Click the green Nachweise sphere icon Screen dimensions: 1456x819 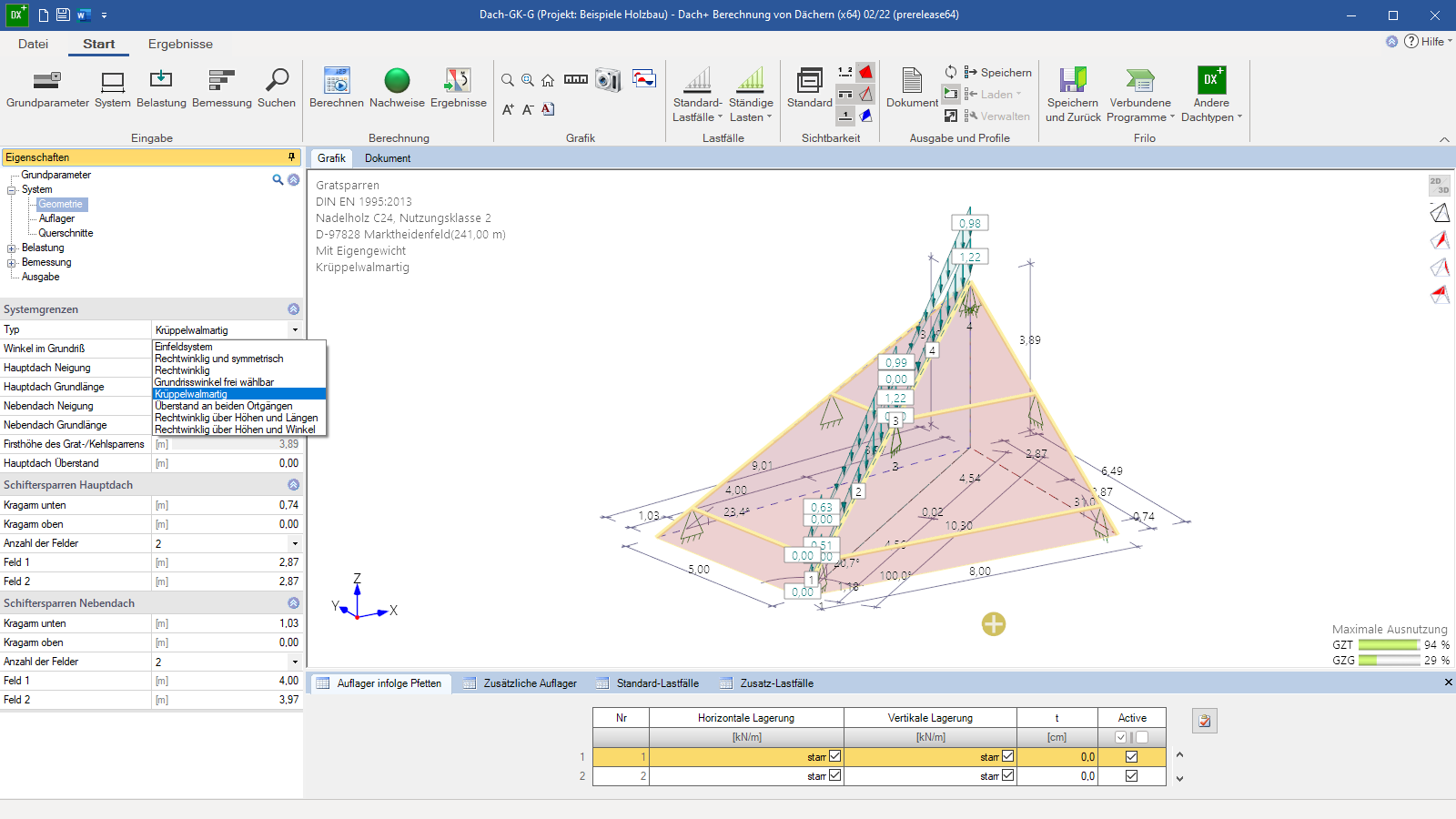[x=397, y=81]
